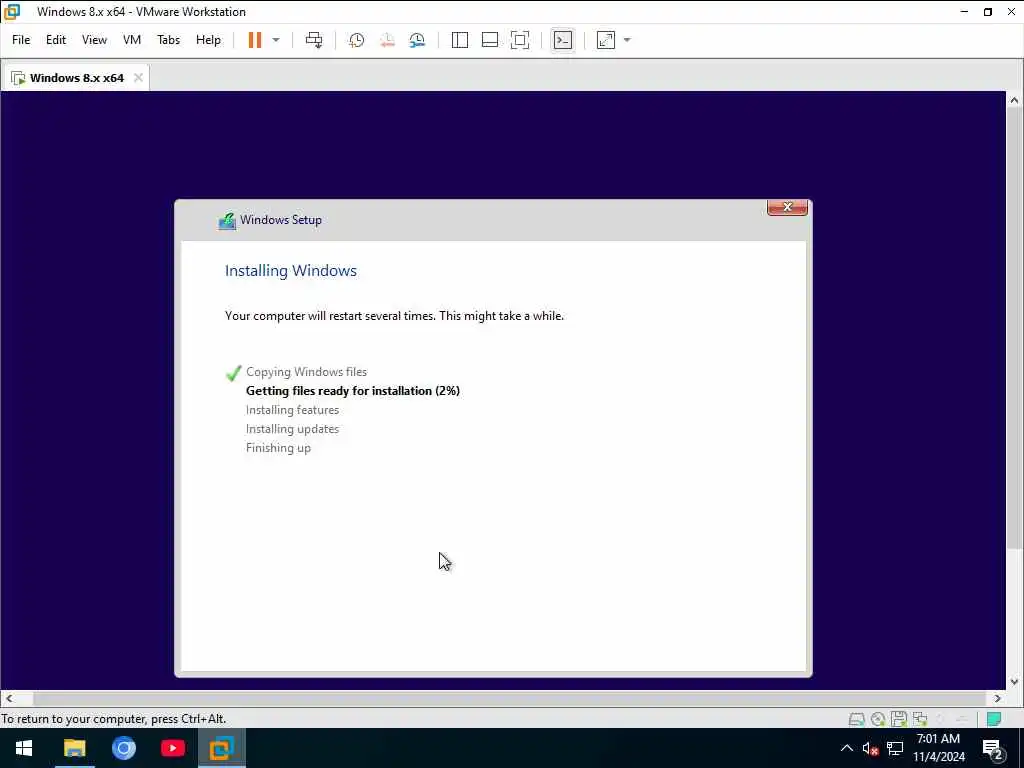Toggle the thumbnail bar icon

point(490,40)
